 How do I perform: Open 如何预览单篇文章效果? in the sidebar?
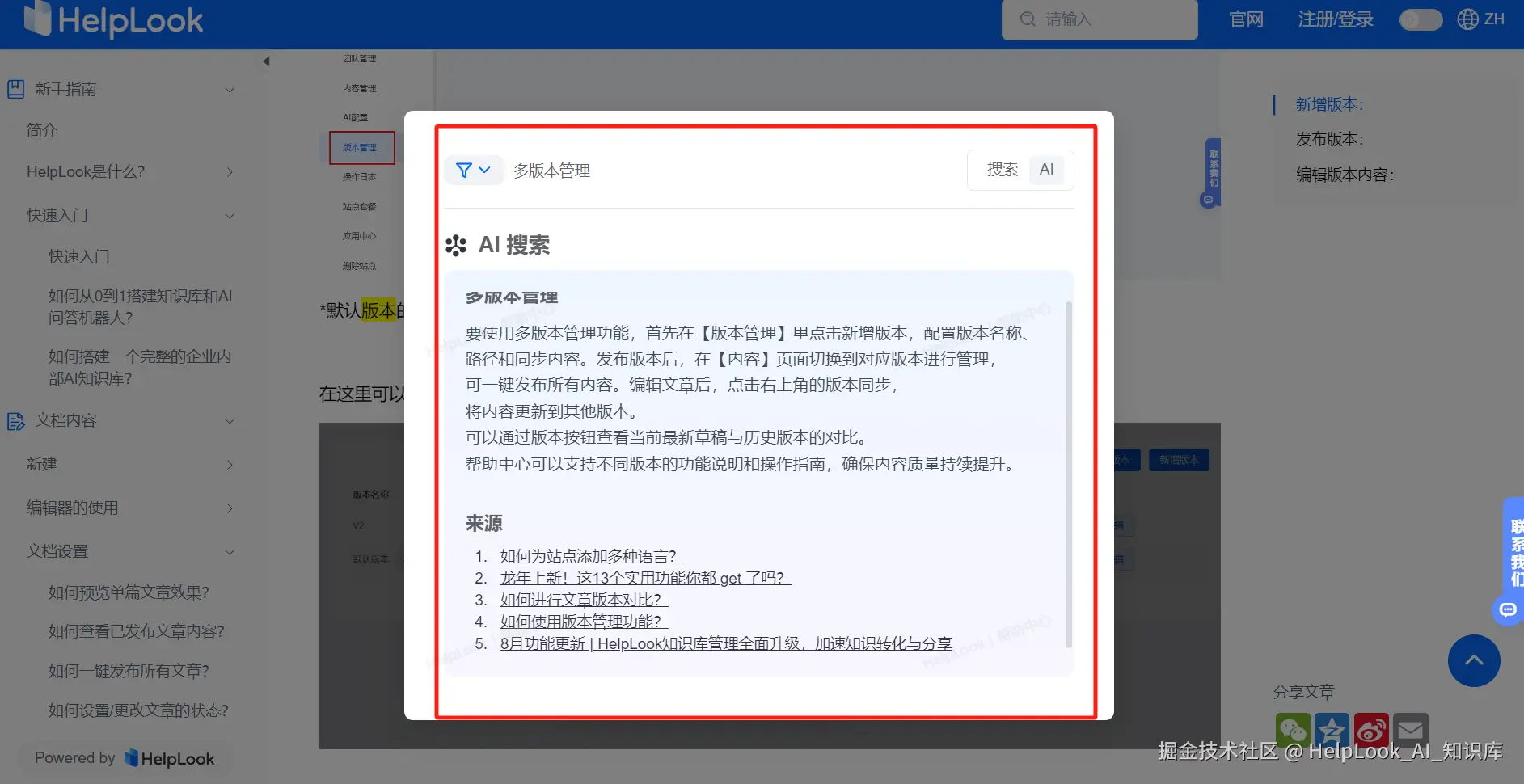pyautogui.click(x=129, y=592)
